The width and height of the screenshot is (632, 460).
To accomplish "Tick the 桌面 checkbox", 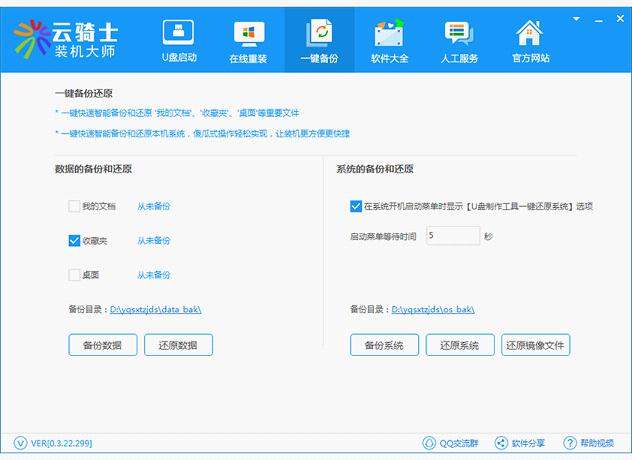I will point(74,274).
